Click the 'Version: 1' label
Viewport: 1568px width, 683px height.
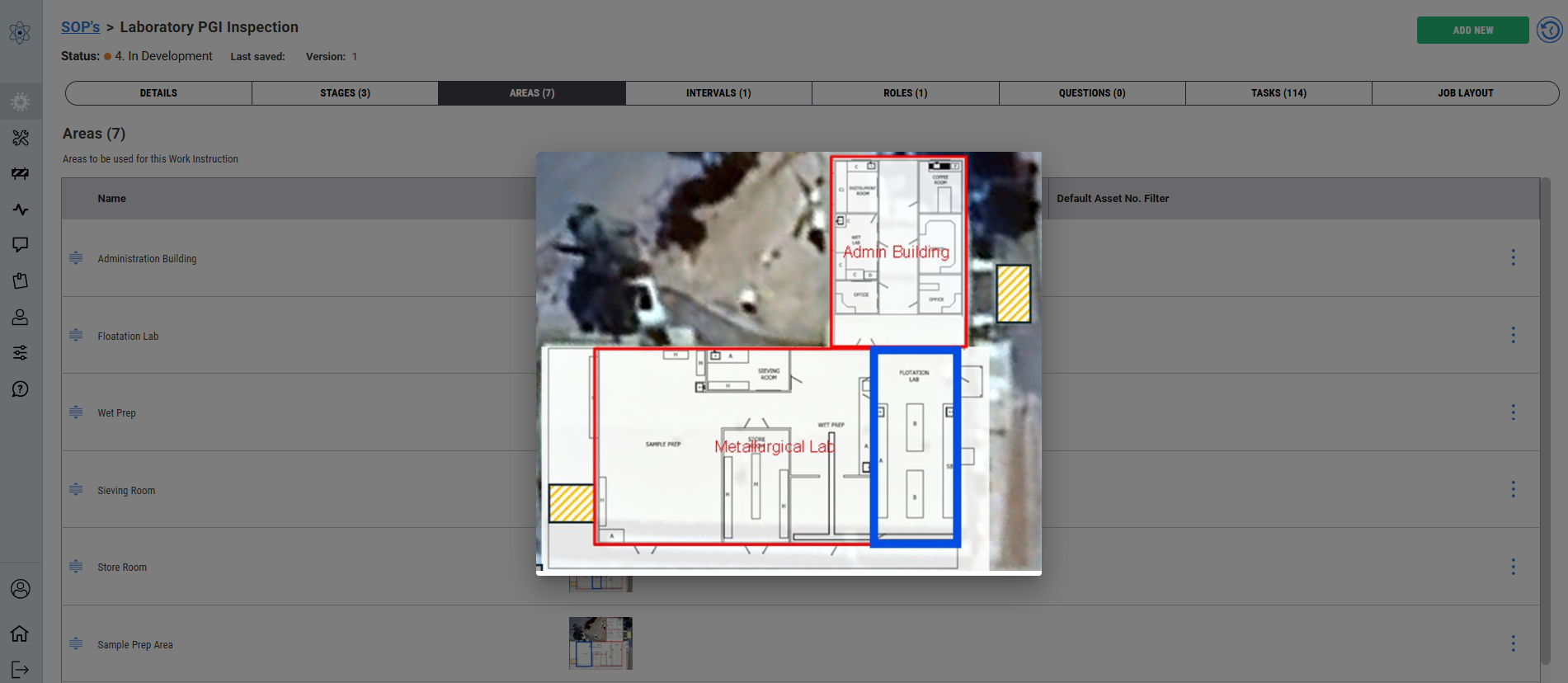point(332,57)
